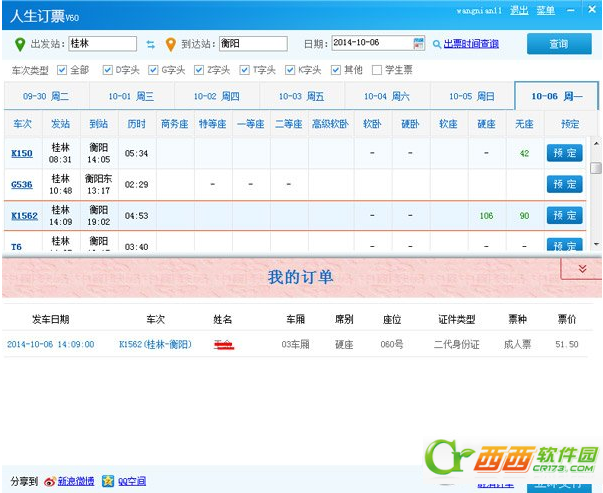Enable the 学生票 checkbox
The width and height of the screenshot is (603, 493).
coord(376,70)
